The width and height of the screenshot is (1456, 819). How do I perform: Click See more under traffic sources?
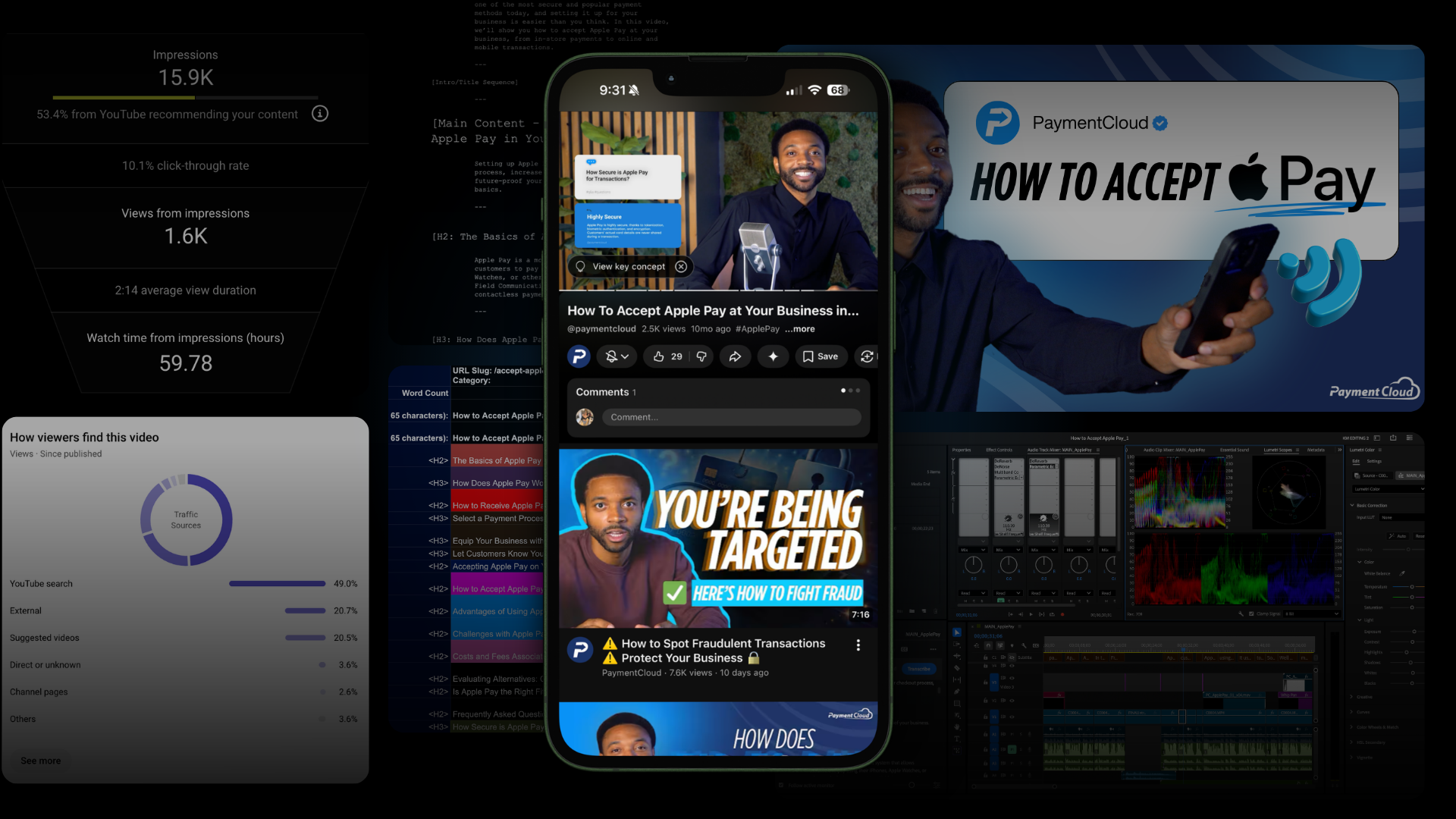(x=41, y=761)
